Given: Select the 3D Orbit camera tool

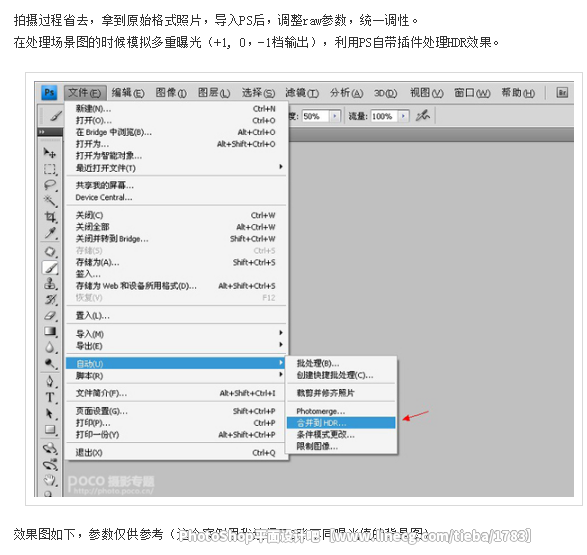Looking at the screenshot, I should coord(50,464).
